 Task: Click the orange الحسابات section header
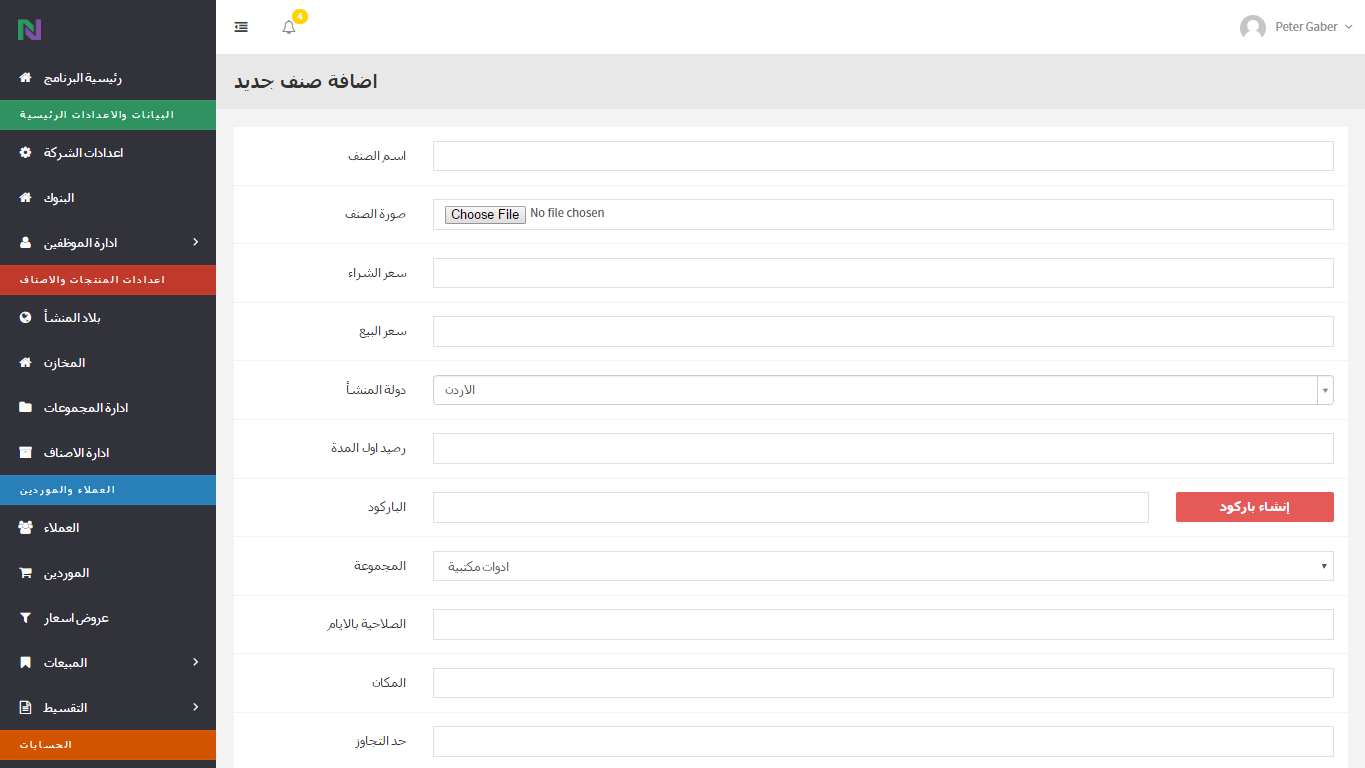pyautogui.click(x=108, y=745)
